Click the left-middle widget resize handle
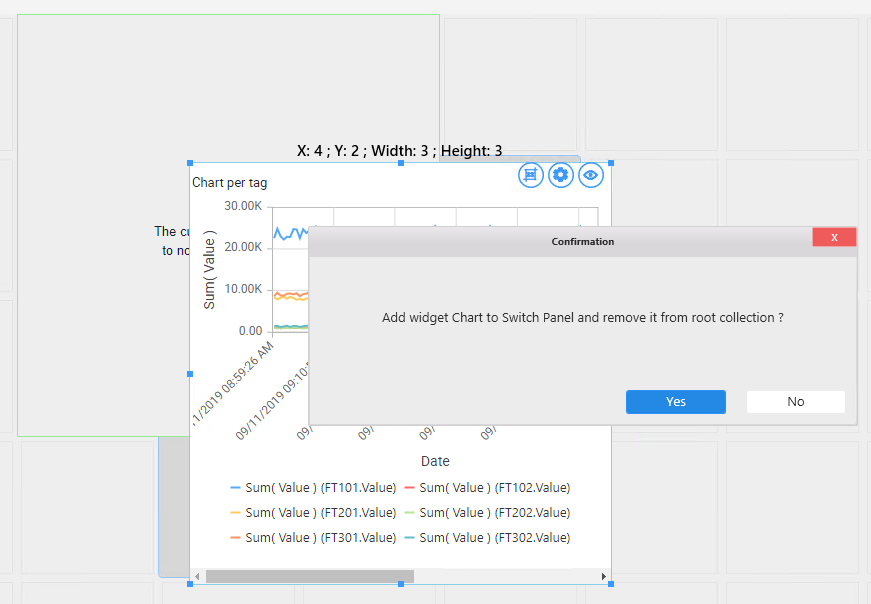This screenshot has height=604, width=871. 190,373
